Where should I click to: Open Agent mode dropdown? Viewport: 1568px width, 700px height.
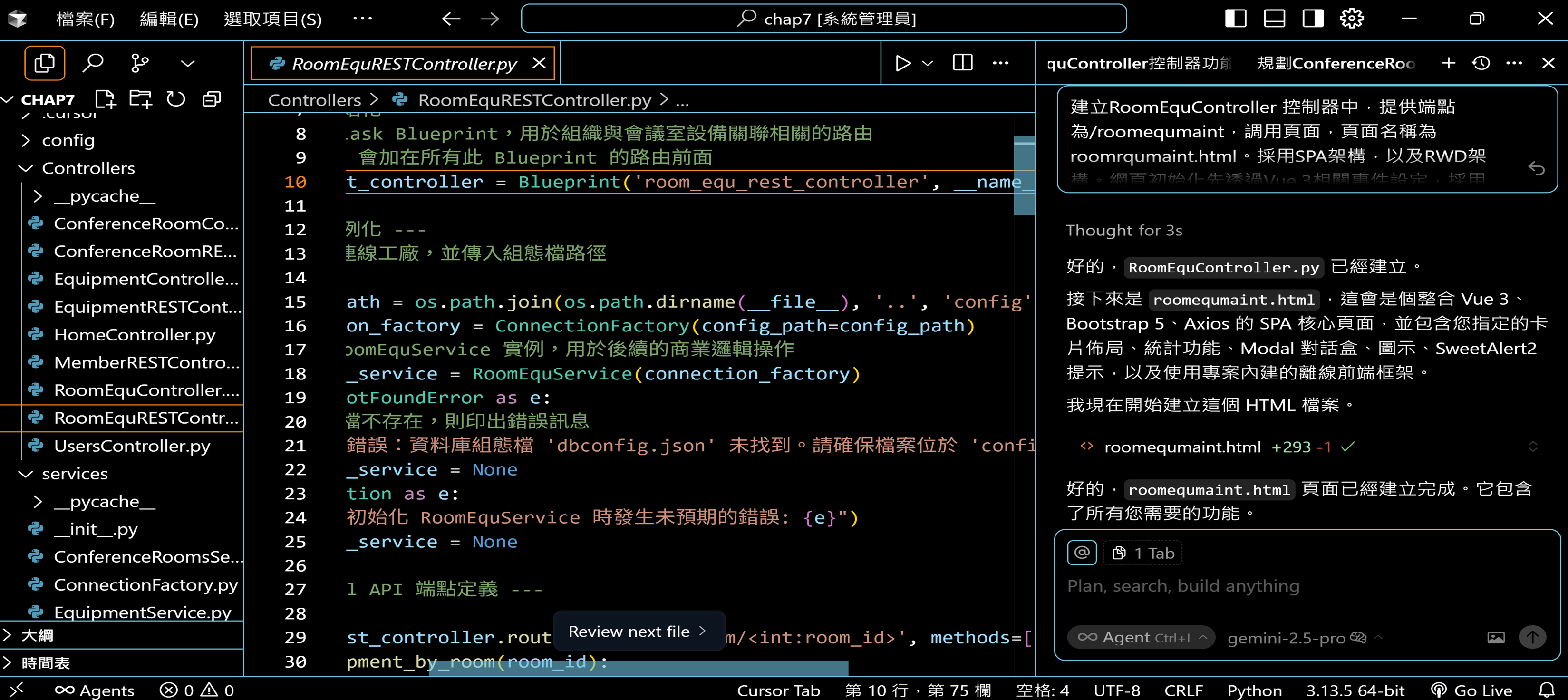click(1142, 637)
